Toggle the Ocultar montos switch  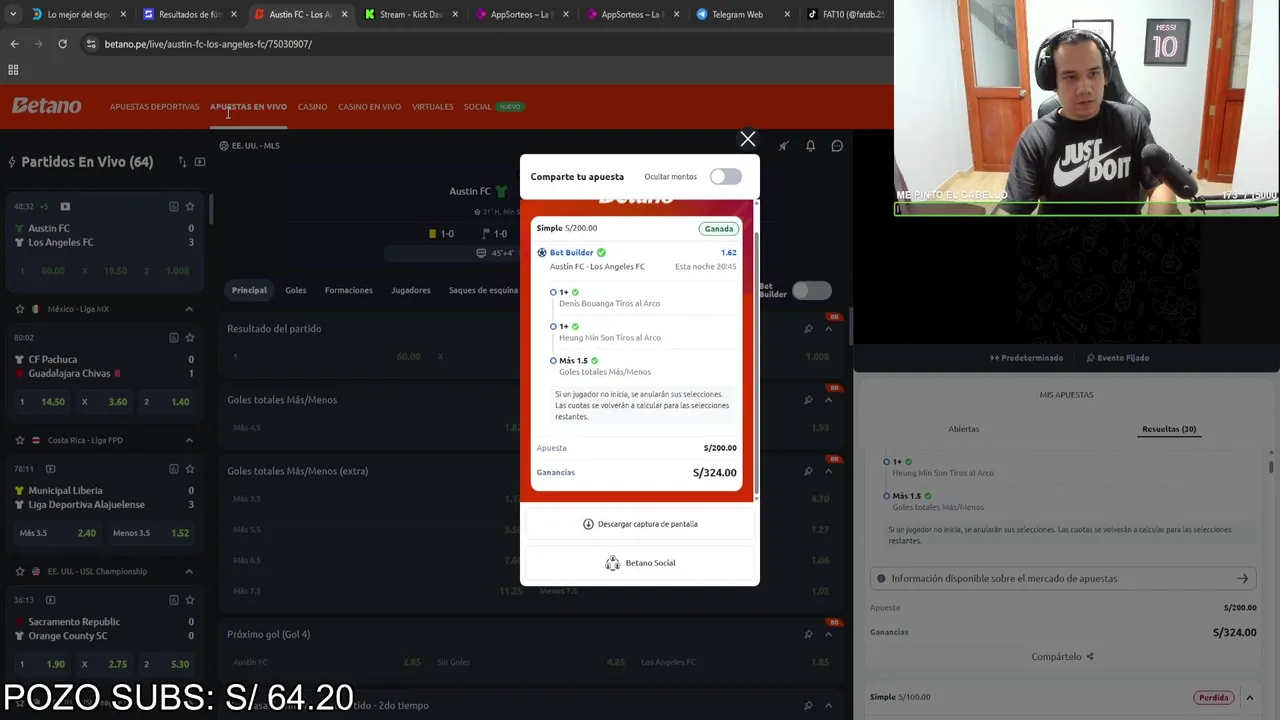[x=726, y=177]
